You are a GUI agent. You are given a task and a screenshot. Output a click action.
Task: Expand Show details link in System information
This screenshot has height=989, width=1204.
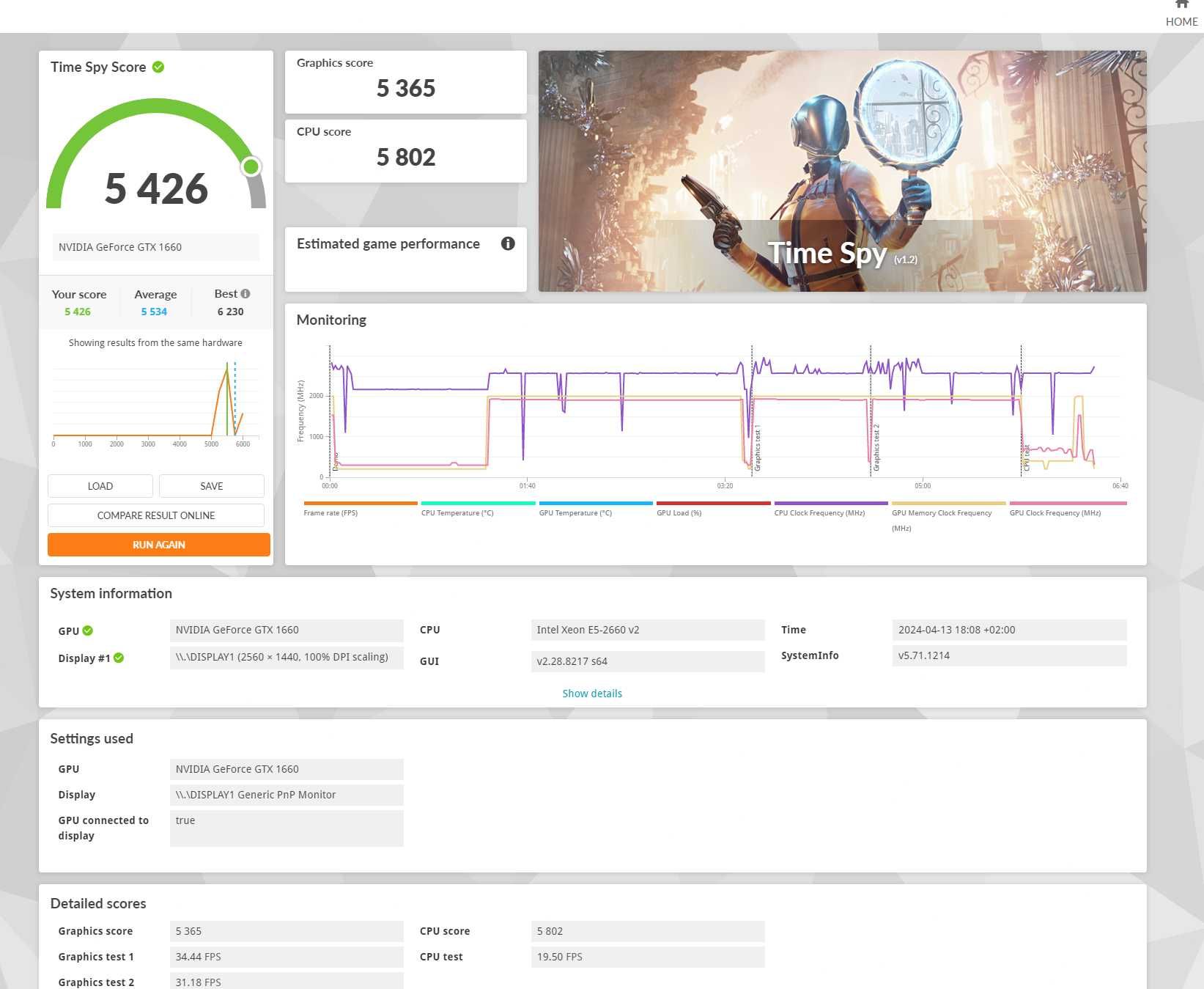(x=592, y=694)
